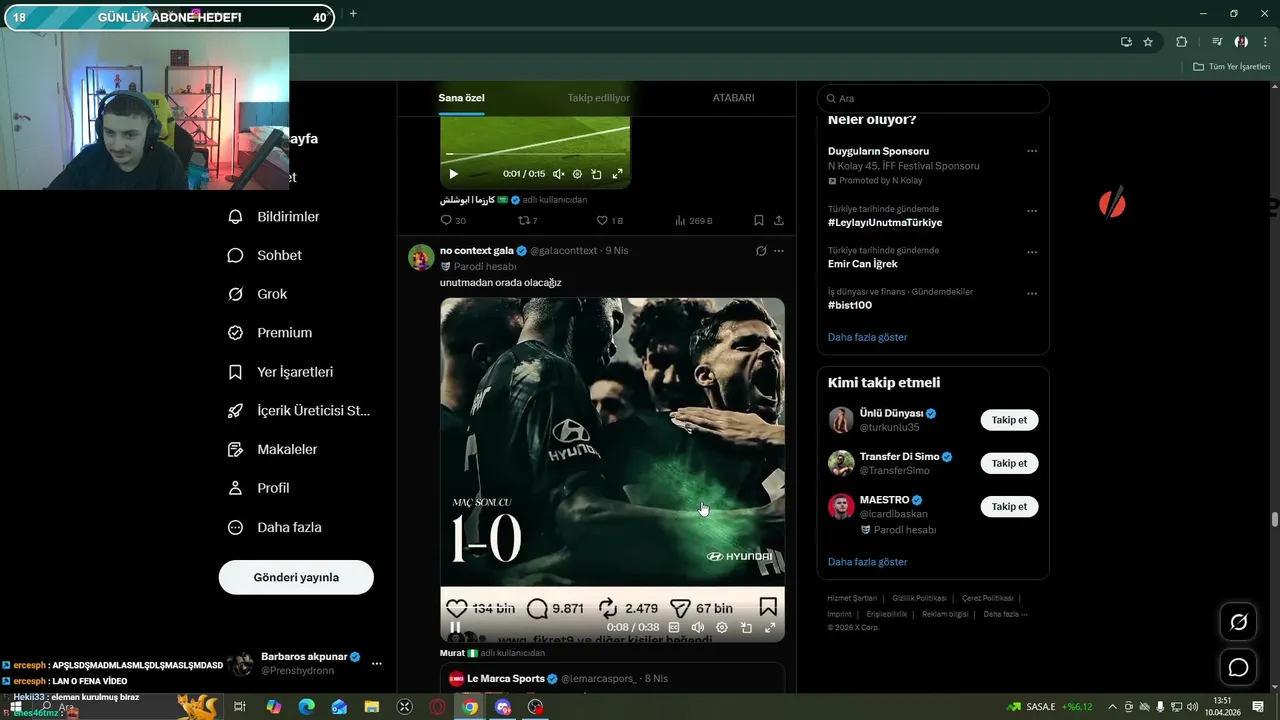Open Makaleler articles page
The height and width of the screenshot is (720, 1280).
coord(273,450)
